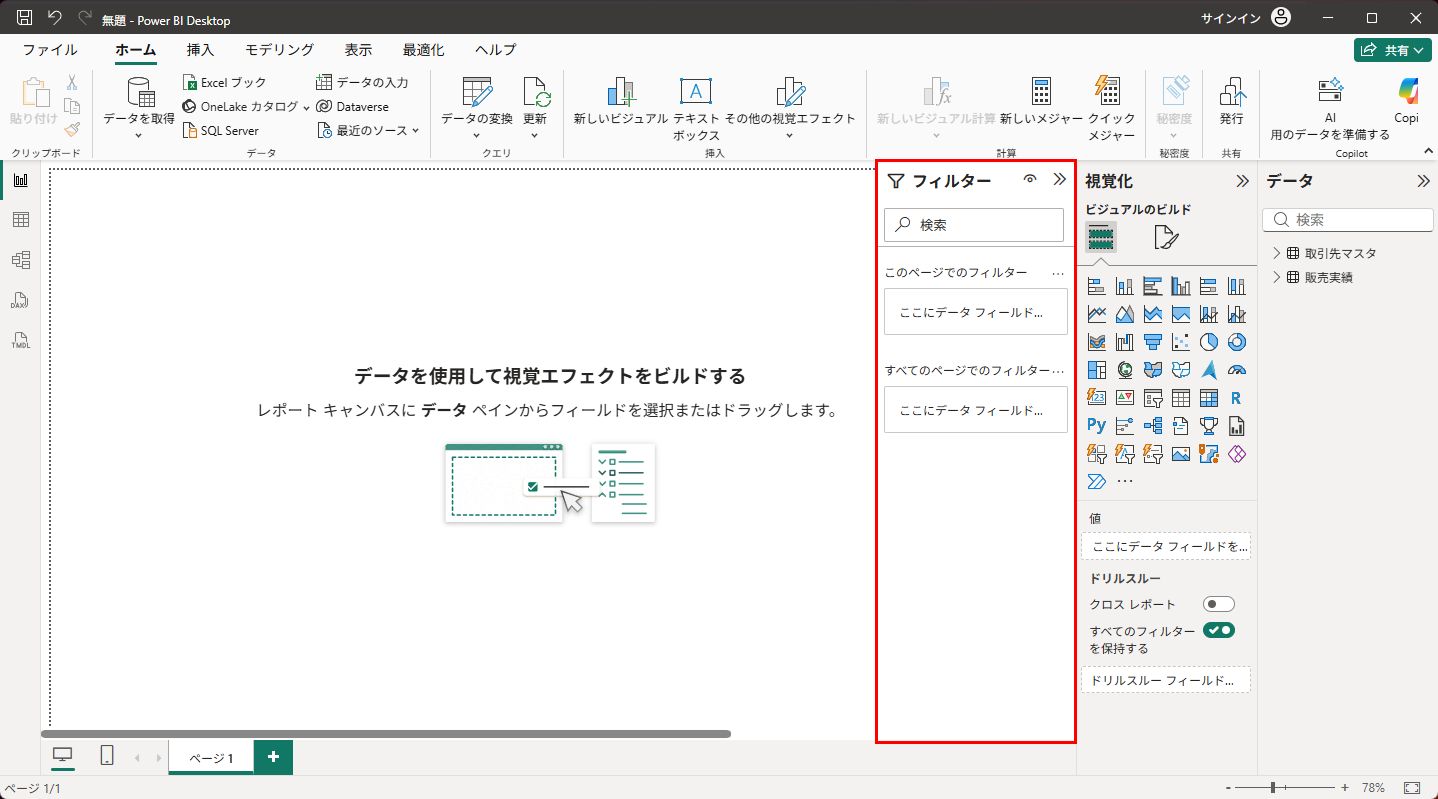The width and height of the screenshot is (1438, 799).
Task: Click the フィルター pane 検索 box
Action: [974, 225]
